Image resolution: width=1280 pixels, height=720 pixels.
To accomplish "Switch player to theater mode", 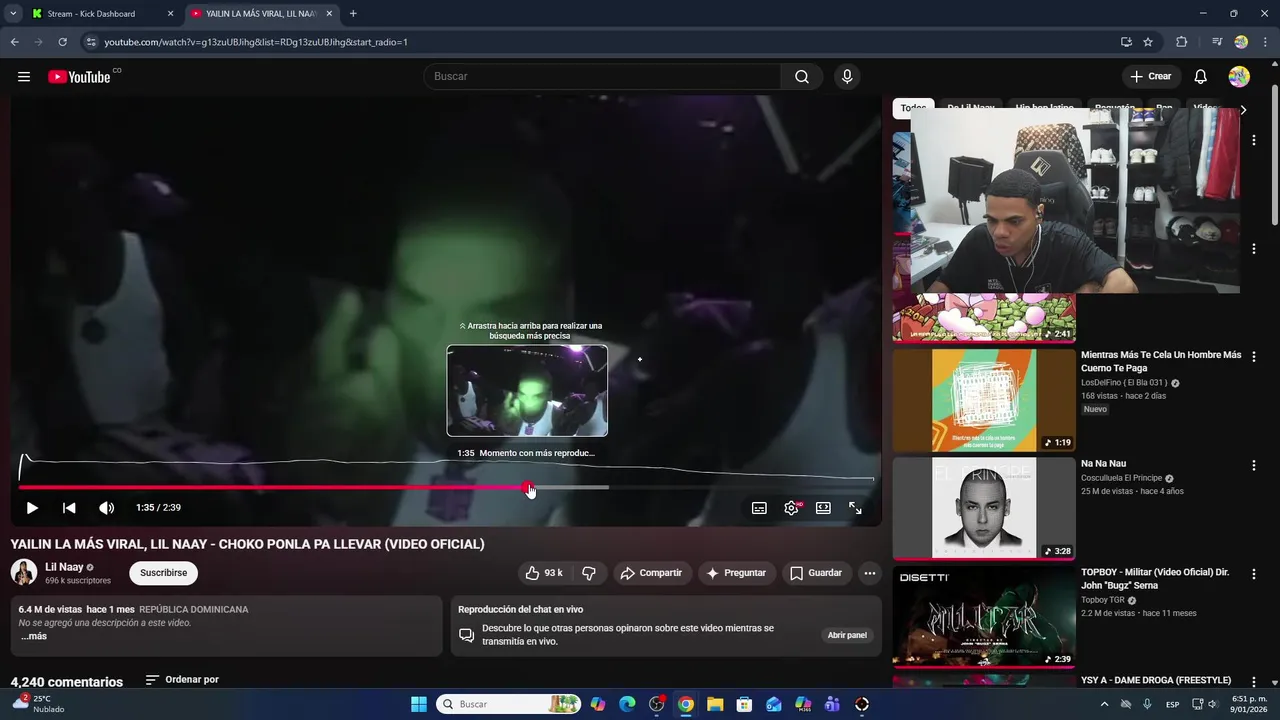I will pos(823,508).
